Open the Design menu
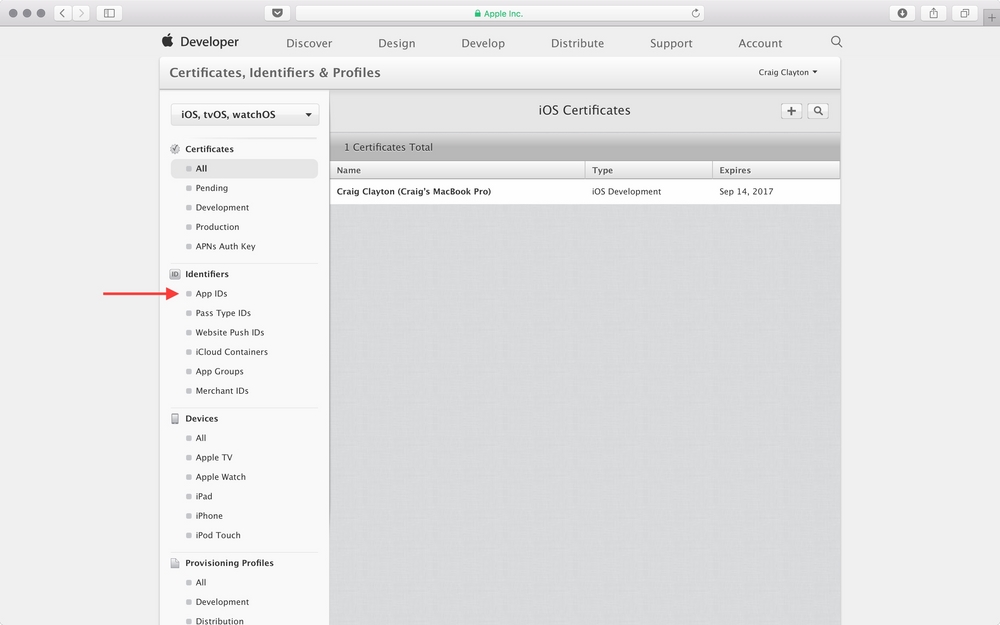 click(397, 43)
